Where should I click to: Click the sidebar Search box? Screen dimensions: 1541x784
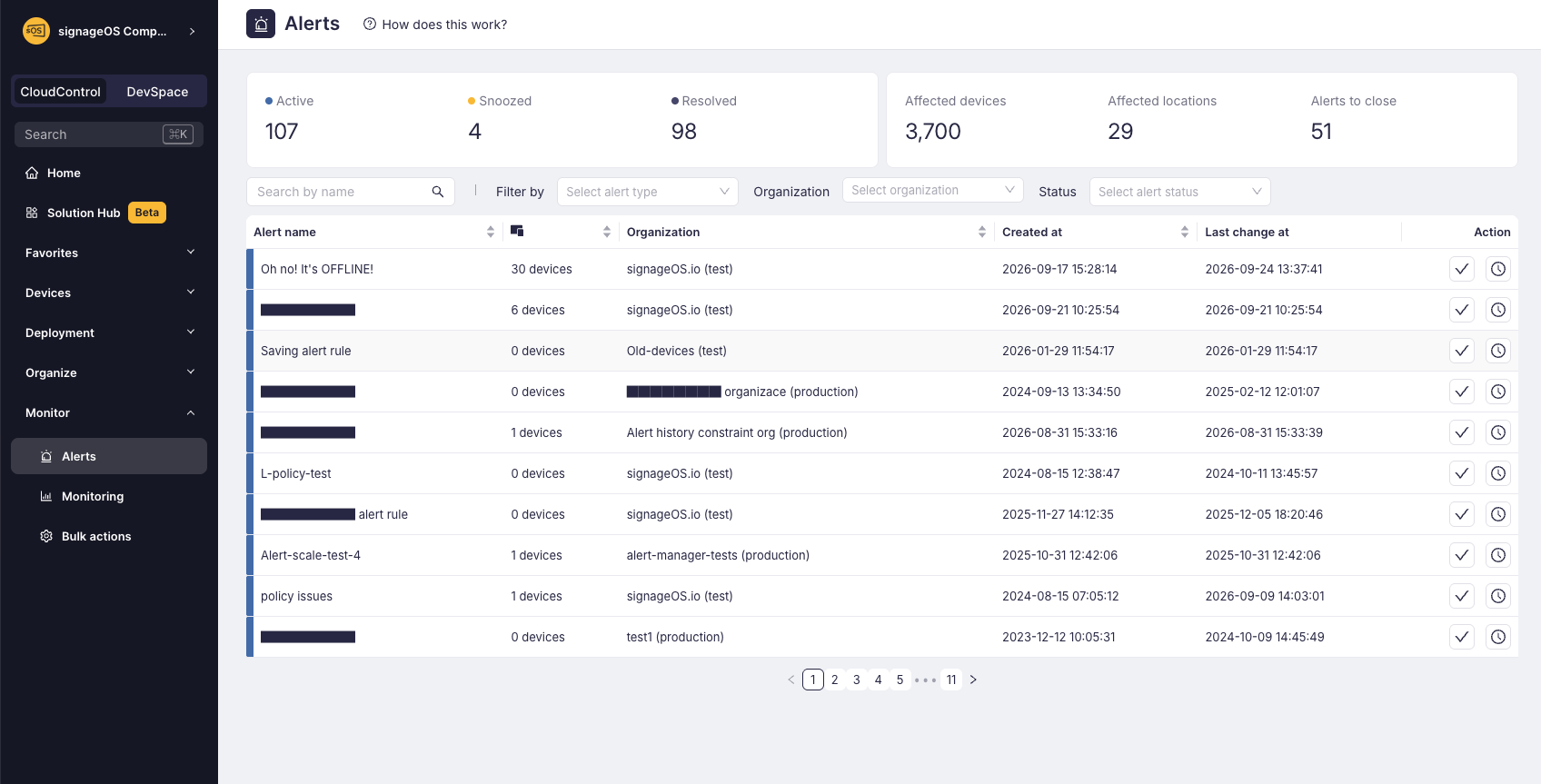(x=109, y=134)
